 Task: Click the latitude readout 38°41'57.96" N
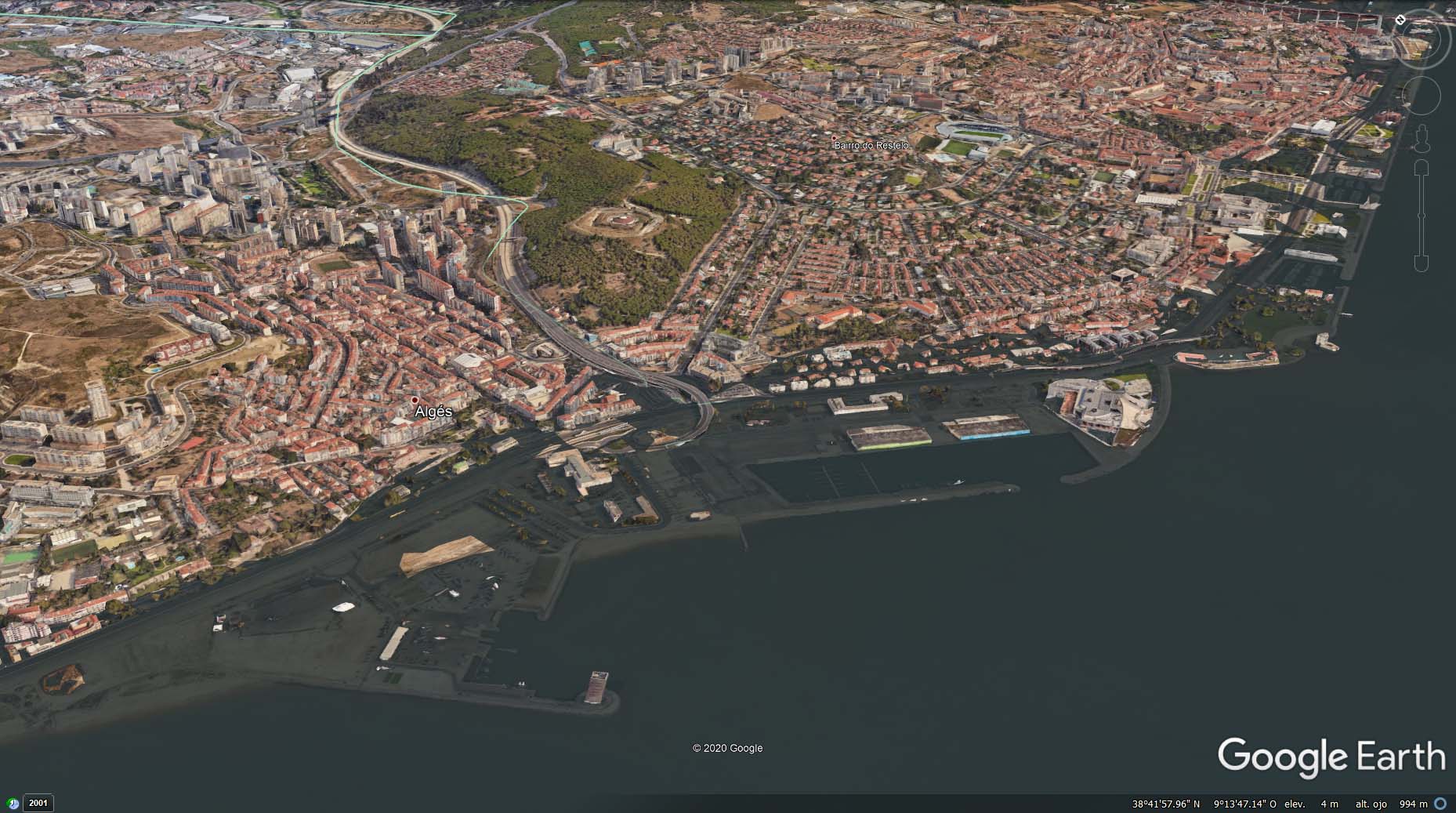pos(1165,804)
